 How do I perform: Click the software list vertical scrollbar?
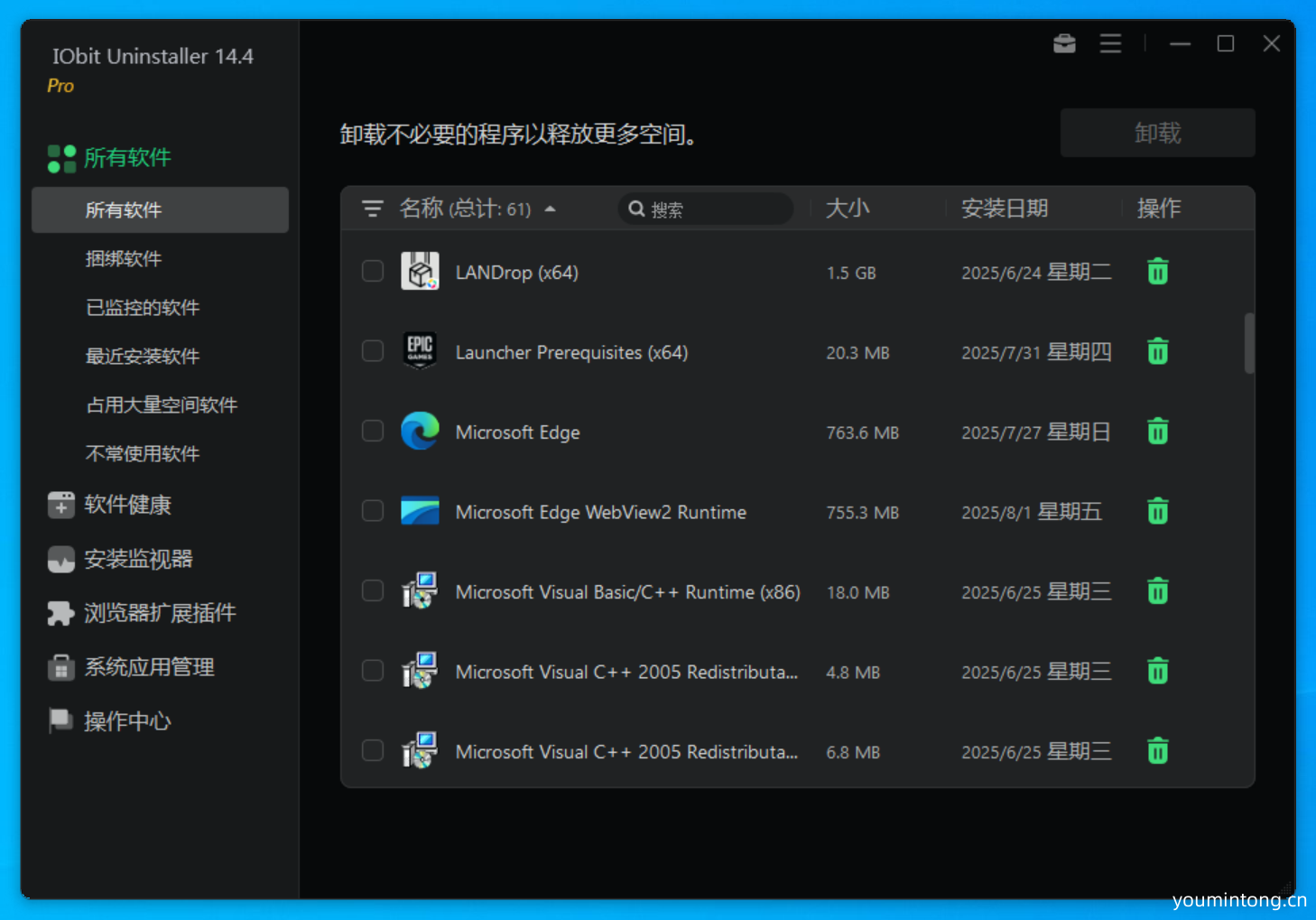pos(1249,343)
